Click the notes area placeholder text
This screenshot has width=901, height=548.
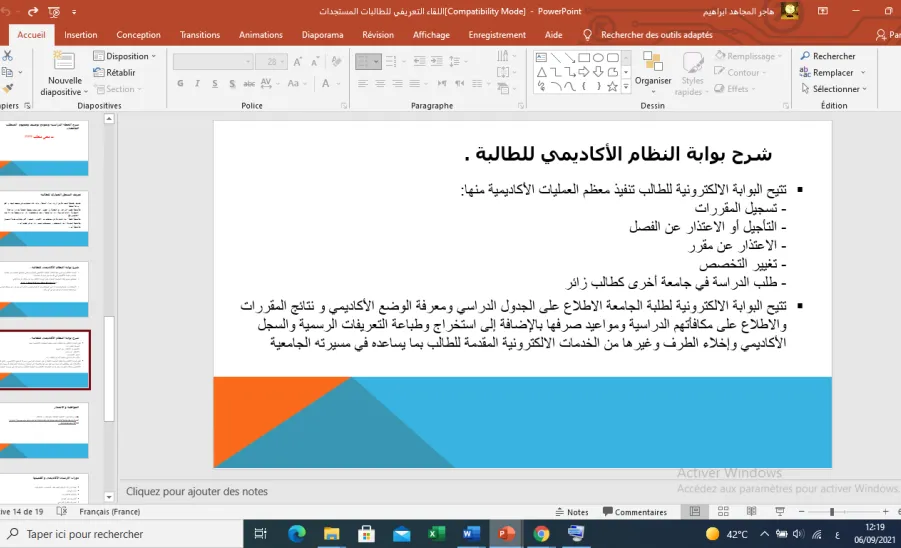click(x=197, y=491)
